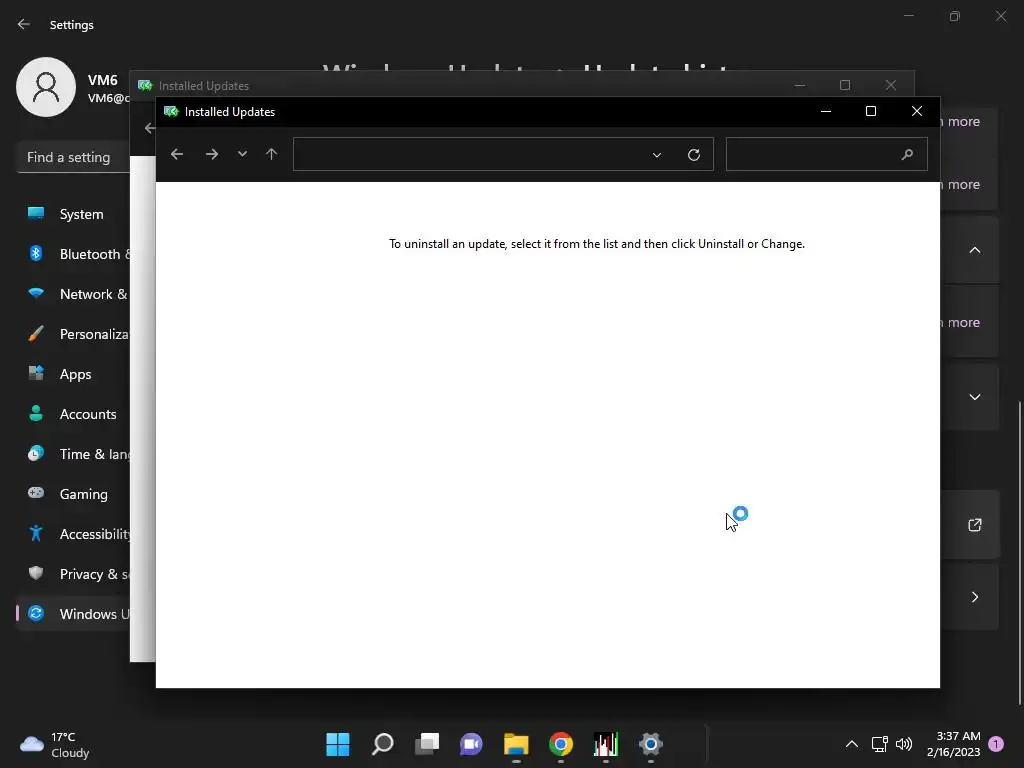1024x768 pixels.
Task: Open Accessibility settings category
Action: tap(72, 534)
